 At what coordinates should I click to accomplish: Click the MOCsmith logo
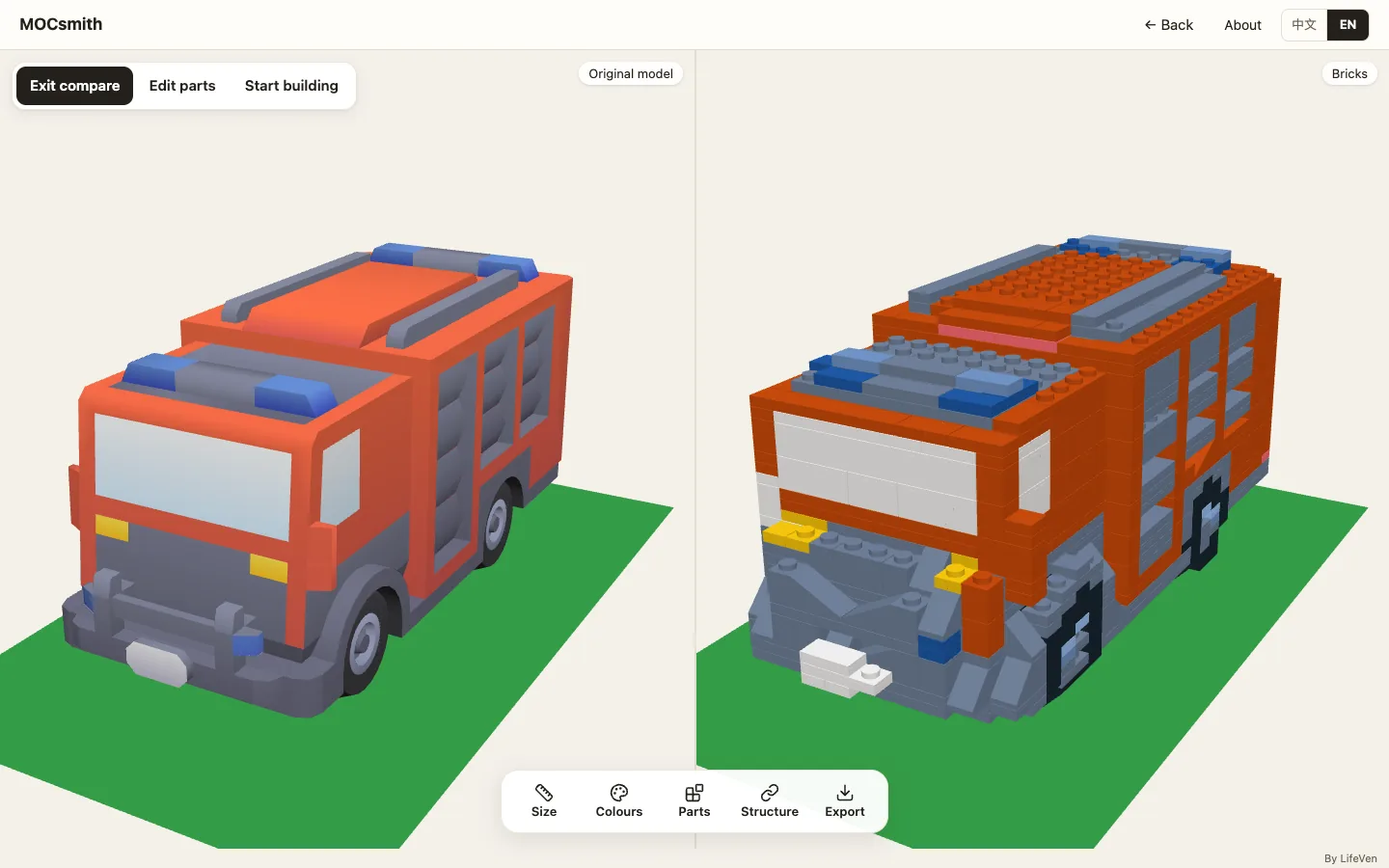coord(61,24)
